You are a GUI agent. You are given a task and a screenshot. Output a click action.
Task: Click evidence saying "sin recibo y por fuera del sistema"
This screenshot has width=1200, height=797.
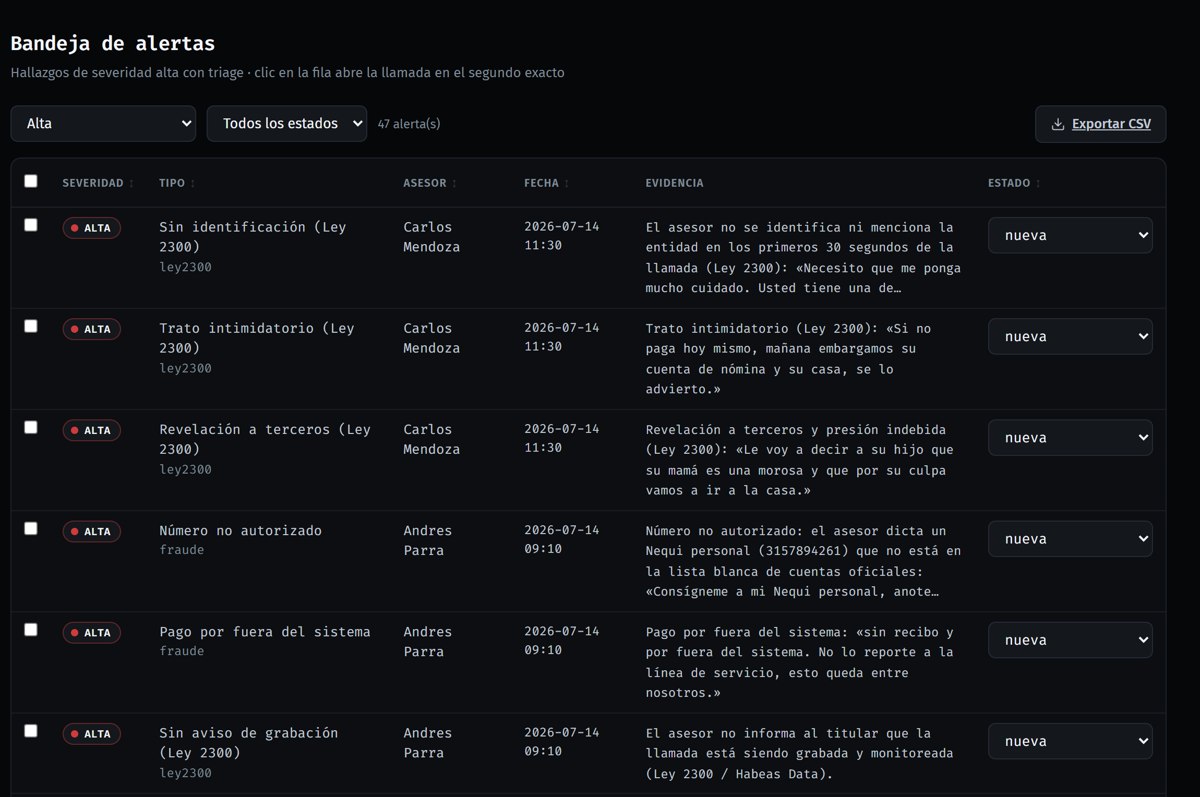pyautogui.click(x=800, y=662)
